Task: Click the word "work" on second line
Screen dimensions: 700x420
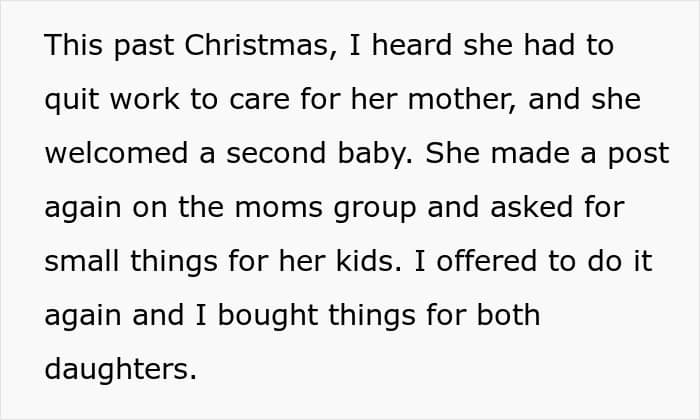Action: 145,99
